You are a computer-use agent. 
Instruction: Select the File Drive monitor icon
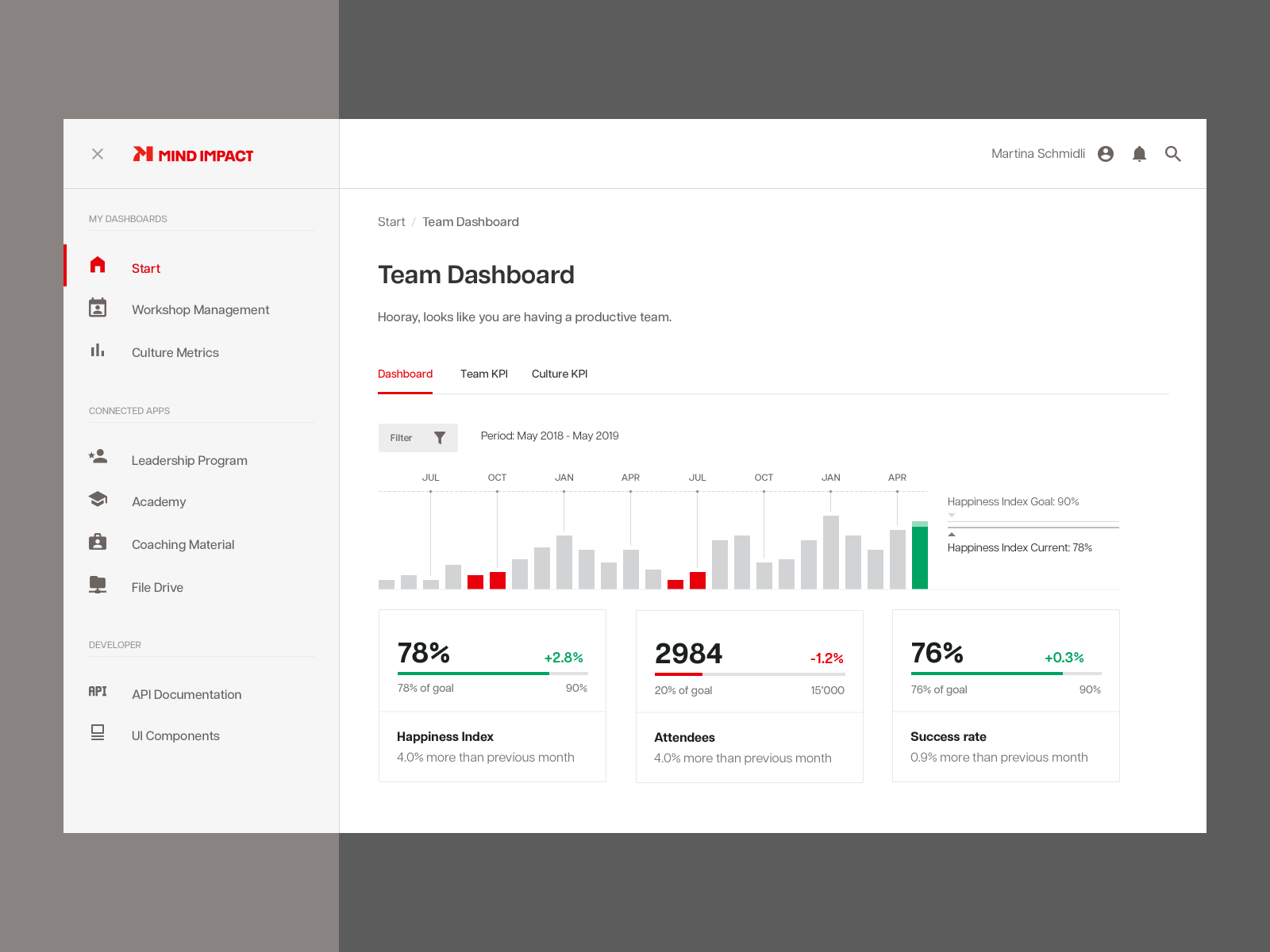coord(98,585)
